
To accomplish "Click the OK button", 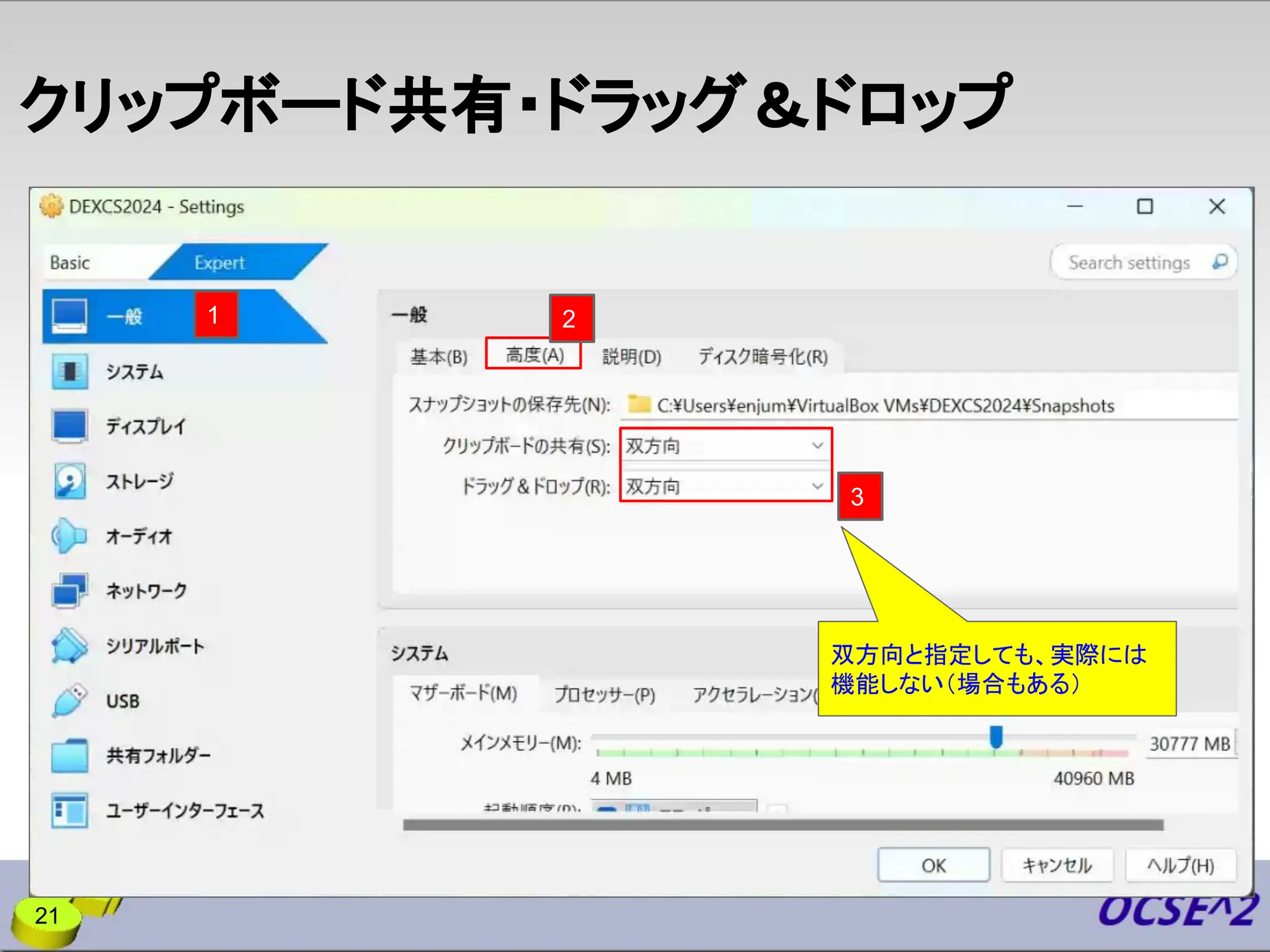I will (933, 865).
